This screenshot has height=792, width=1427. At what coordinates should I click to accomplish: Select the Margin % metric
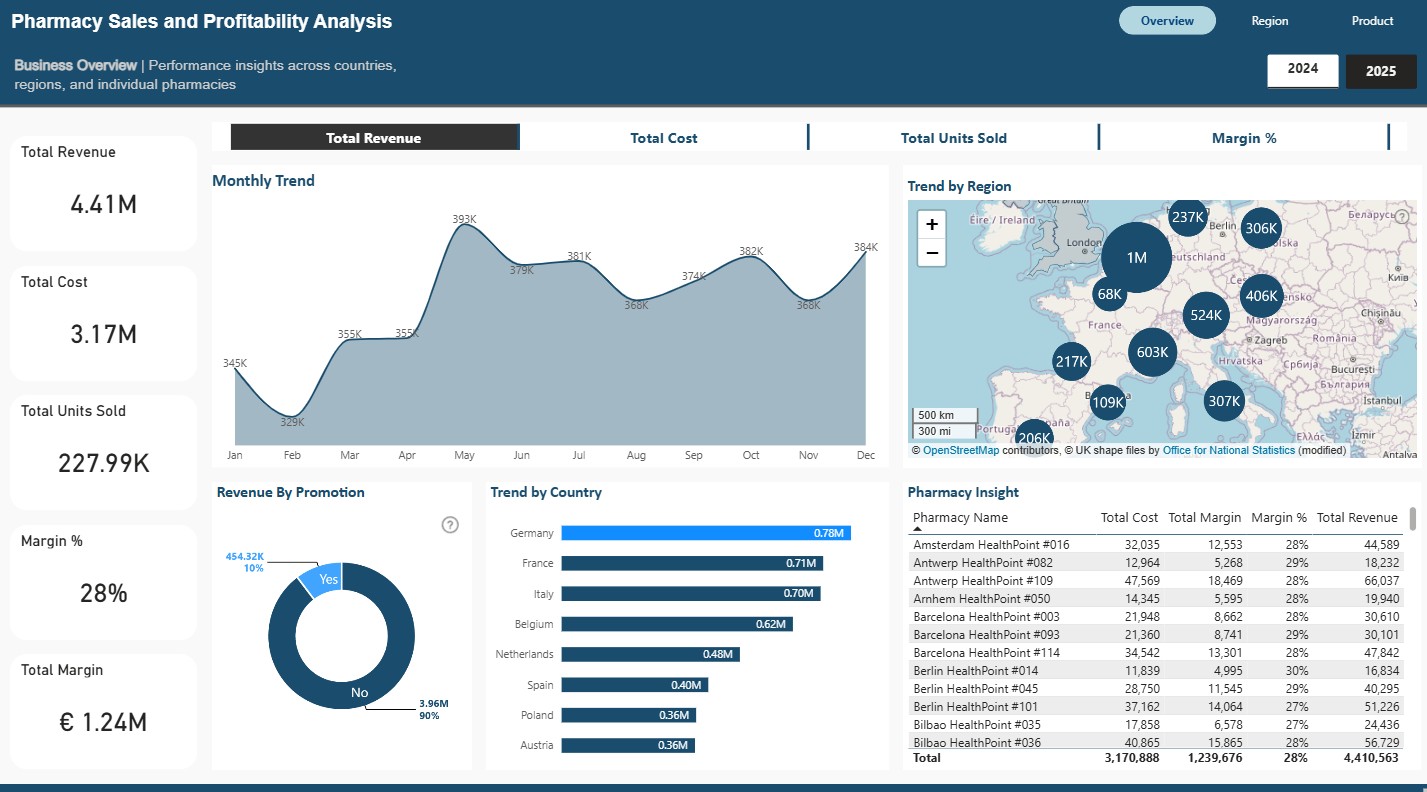coord(1245,137)
